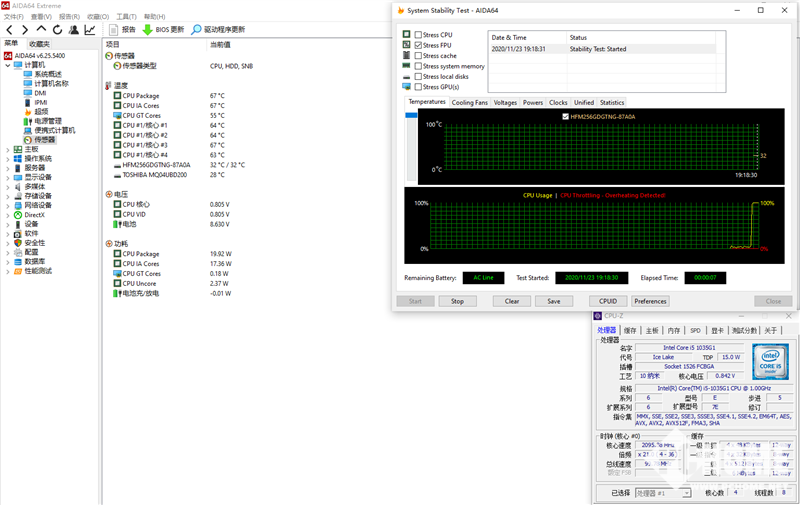The height and width of the screenshot is (505, 800).
Task: Click the up-level arrow in AIDA64 toolbar
Action: pos(41,30)
